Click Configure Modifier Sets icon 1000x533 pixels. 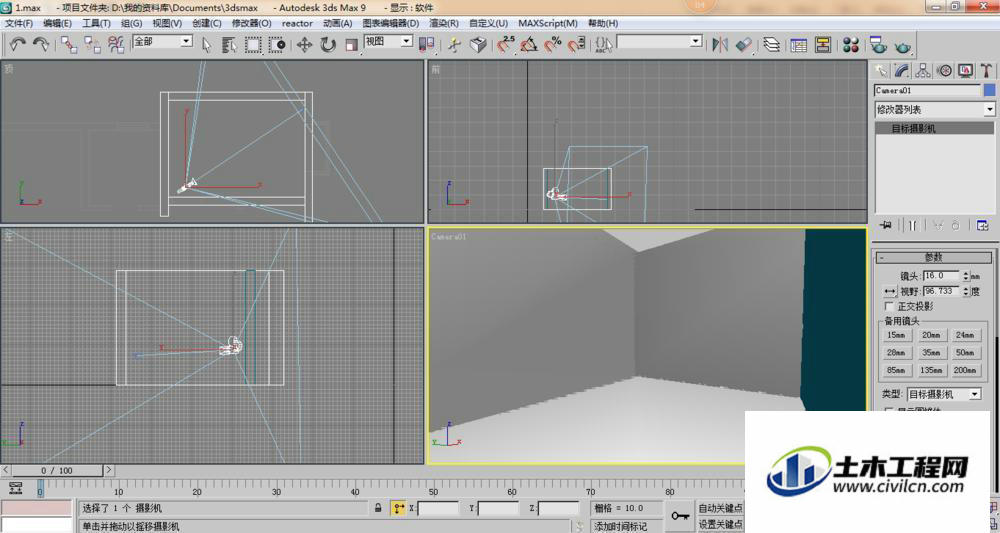tap(982, 225)
